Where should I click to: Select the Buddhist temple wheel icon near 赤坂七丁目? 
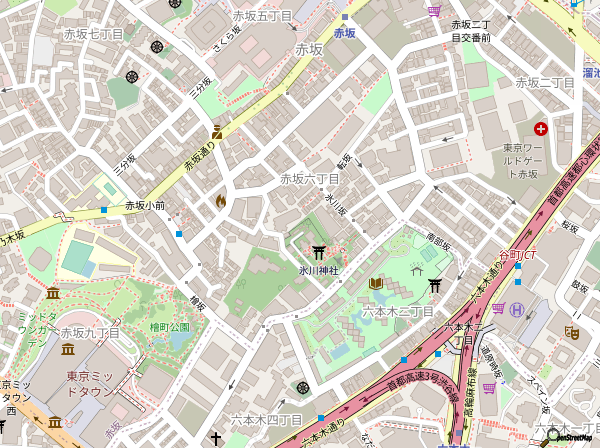click(x=157, y=46)
